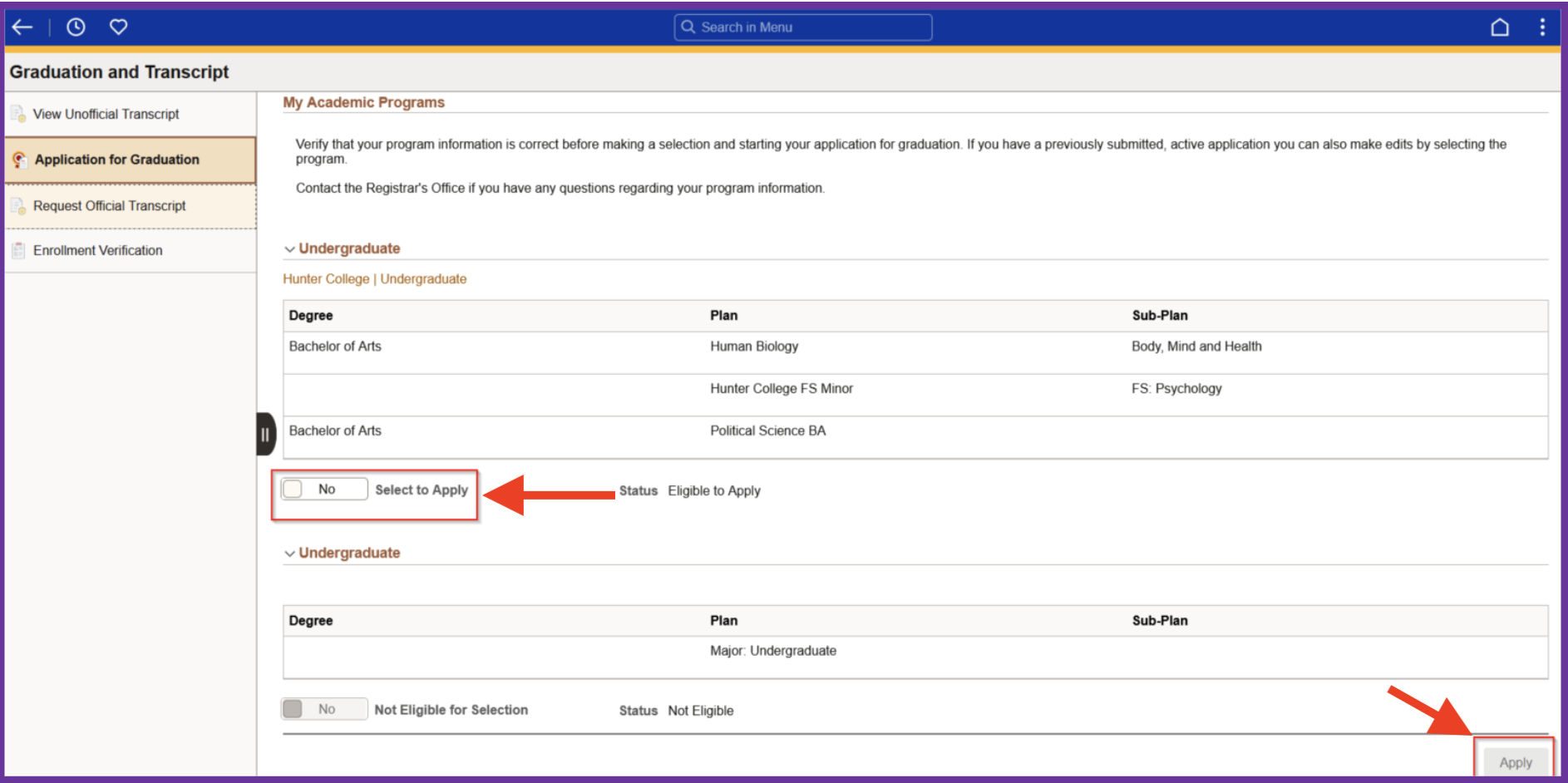
Task: Click the Enrollment Verification document icon
Action: point(18,250)
